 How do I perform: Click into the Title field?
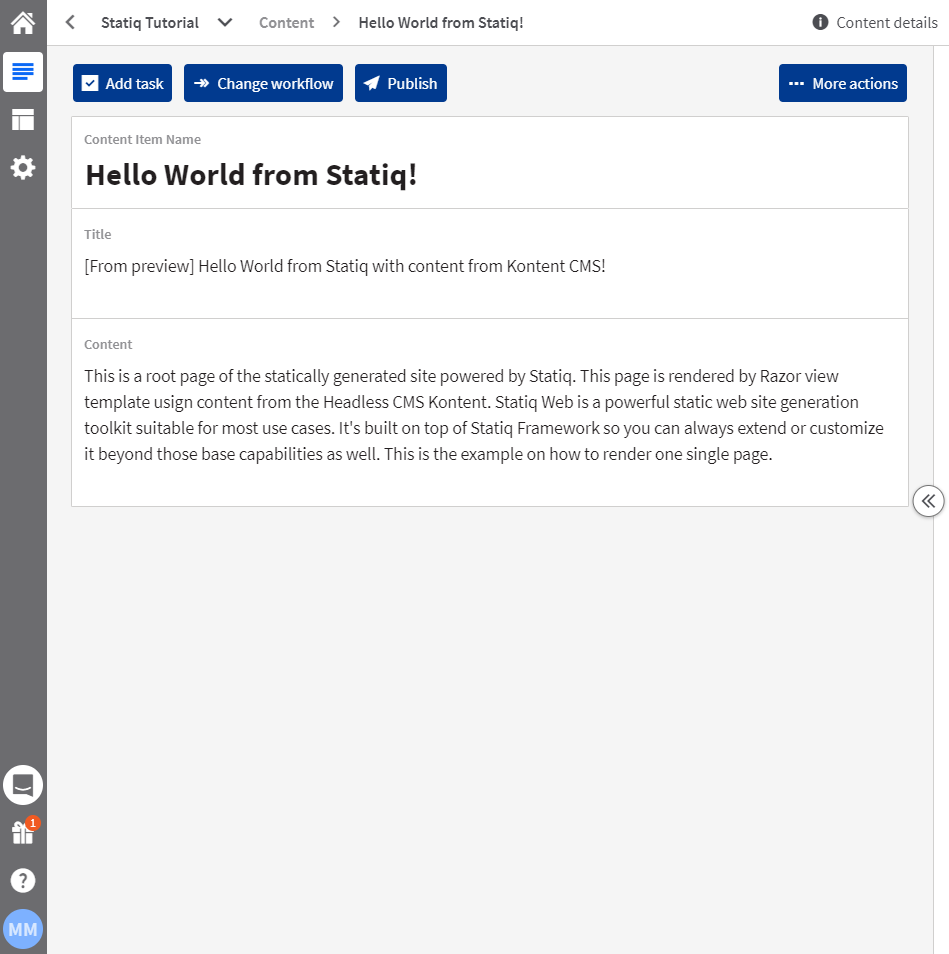tap(400, 265)
